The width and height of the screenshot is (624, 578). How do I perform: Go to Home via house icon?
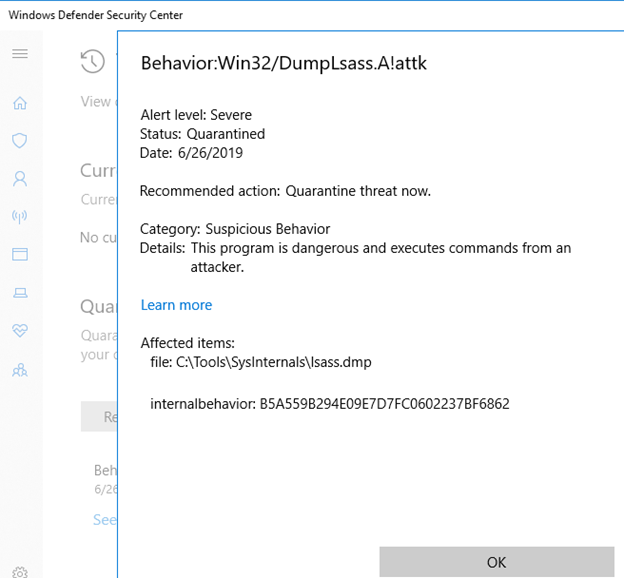(x=20, y=103)
